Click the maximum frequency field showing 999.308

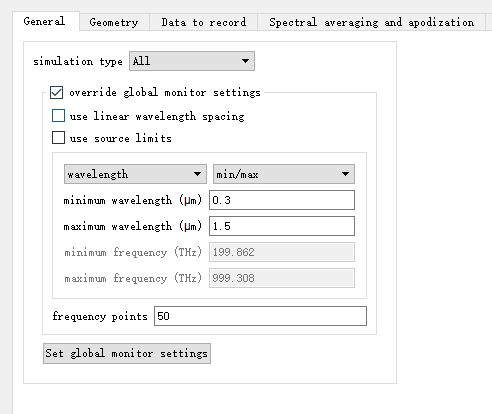click(x=282, y=278)
